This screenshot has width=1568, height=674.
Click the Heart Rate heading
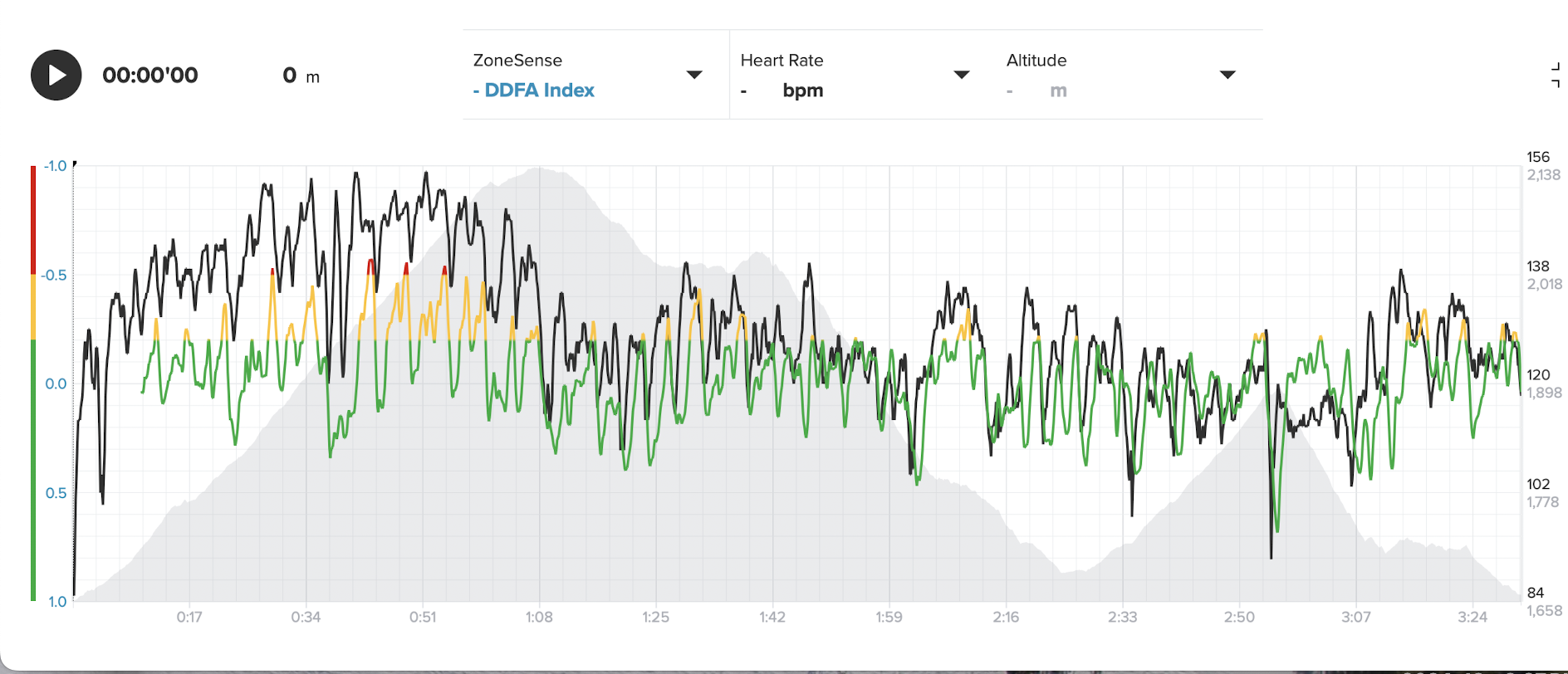tap(782, 61)
